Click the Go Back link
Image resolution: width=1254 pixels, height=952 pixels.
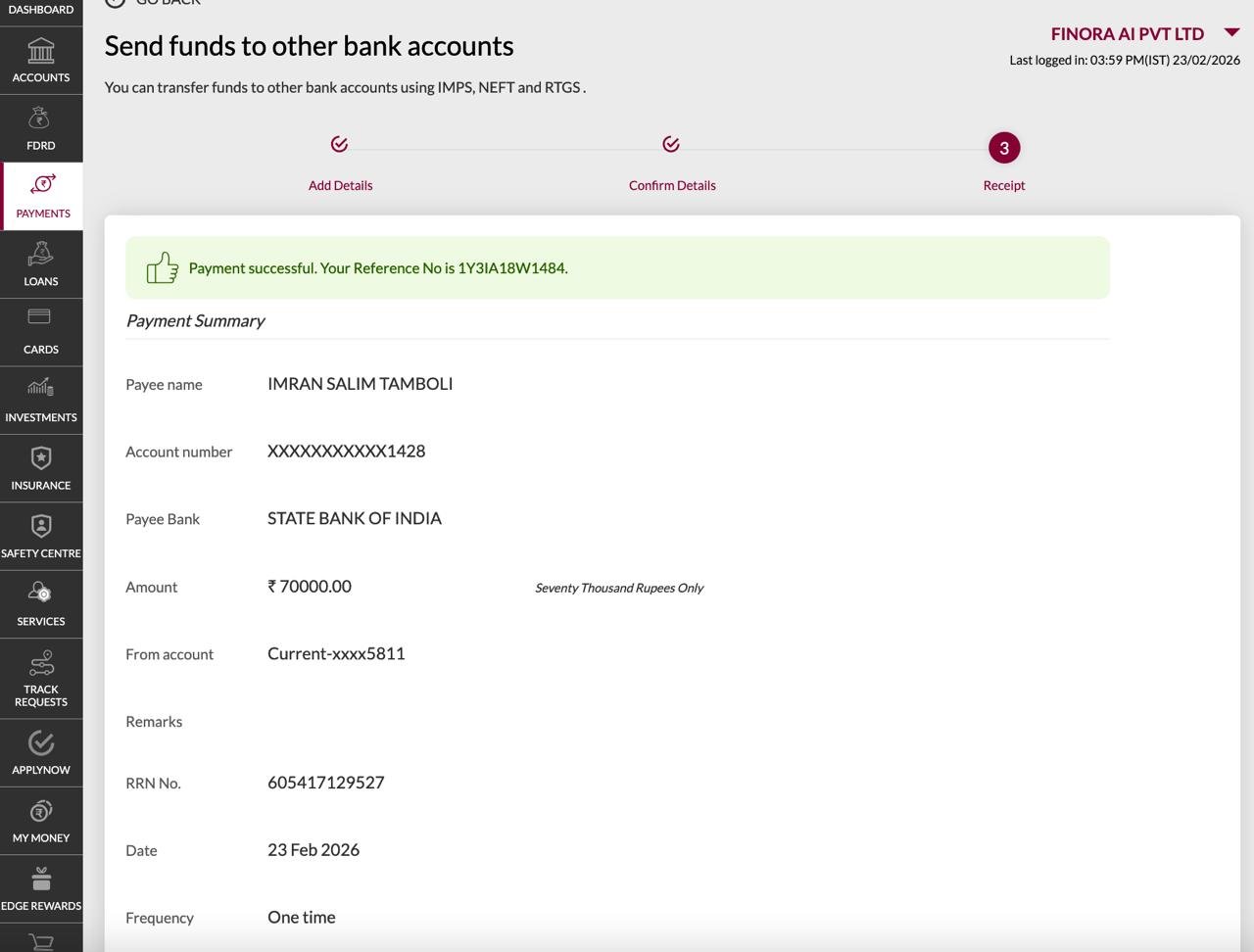(x=157, y=3)
